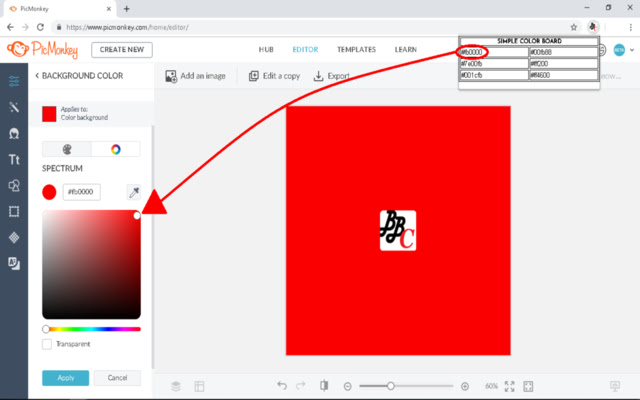Open a new browser tab

click(x=127, y=9)
